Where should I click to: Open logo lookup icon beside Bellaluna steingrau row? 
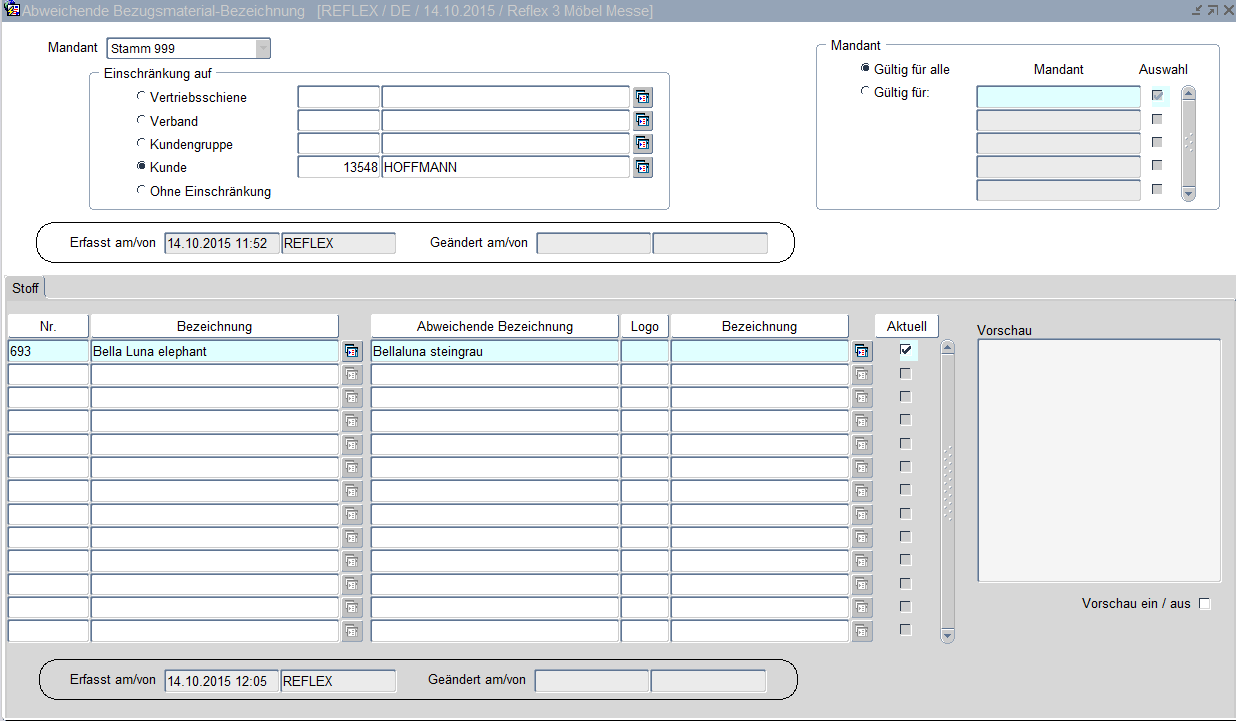(x=862, y=351)
